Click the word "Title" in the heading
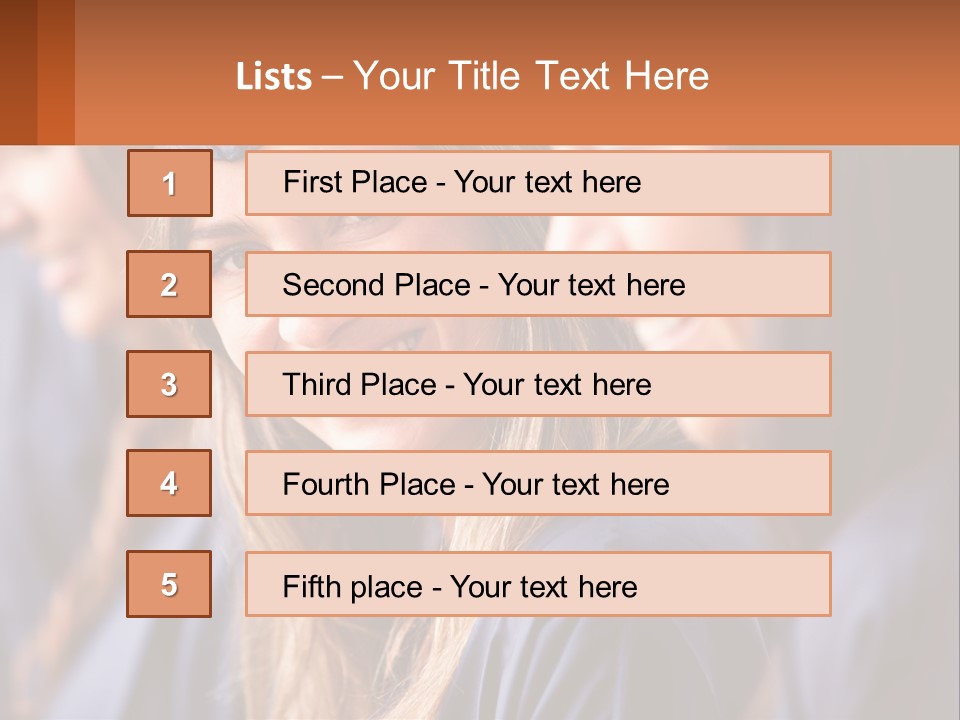 [488, 76]
